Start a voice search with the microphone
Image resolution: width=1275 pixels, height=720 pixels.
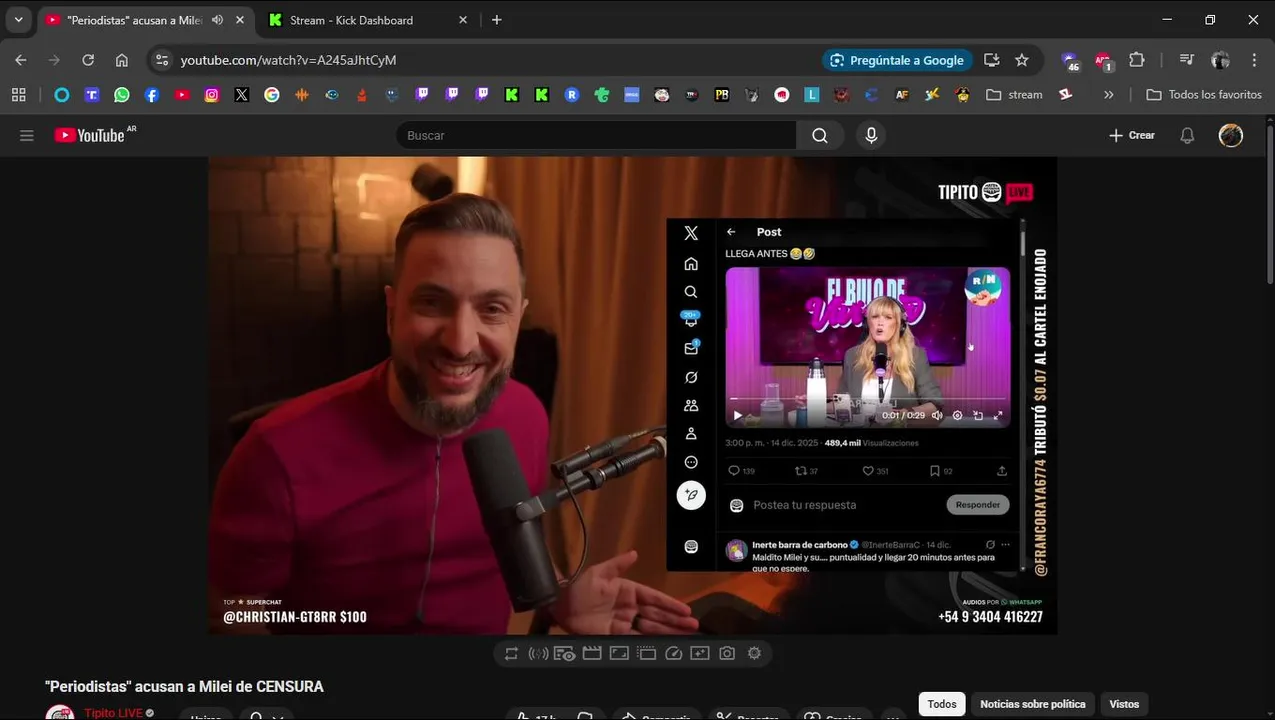(x=871, y=135)
